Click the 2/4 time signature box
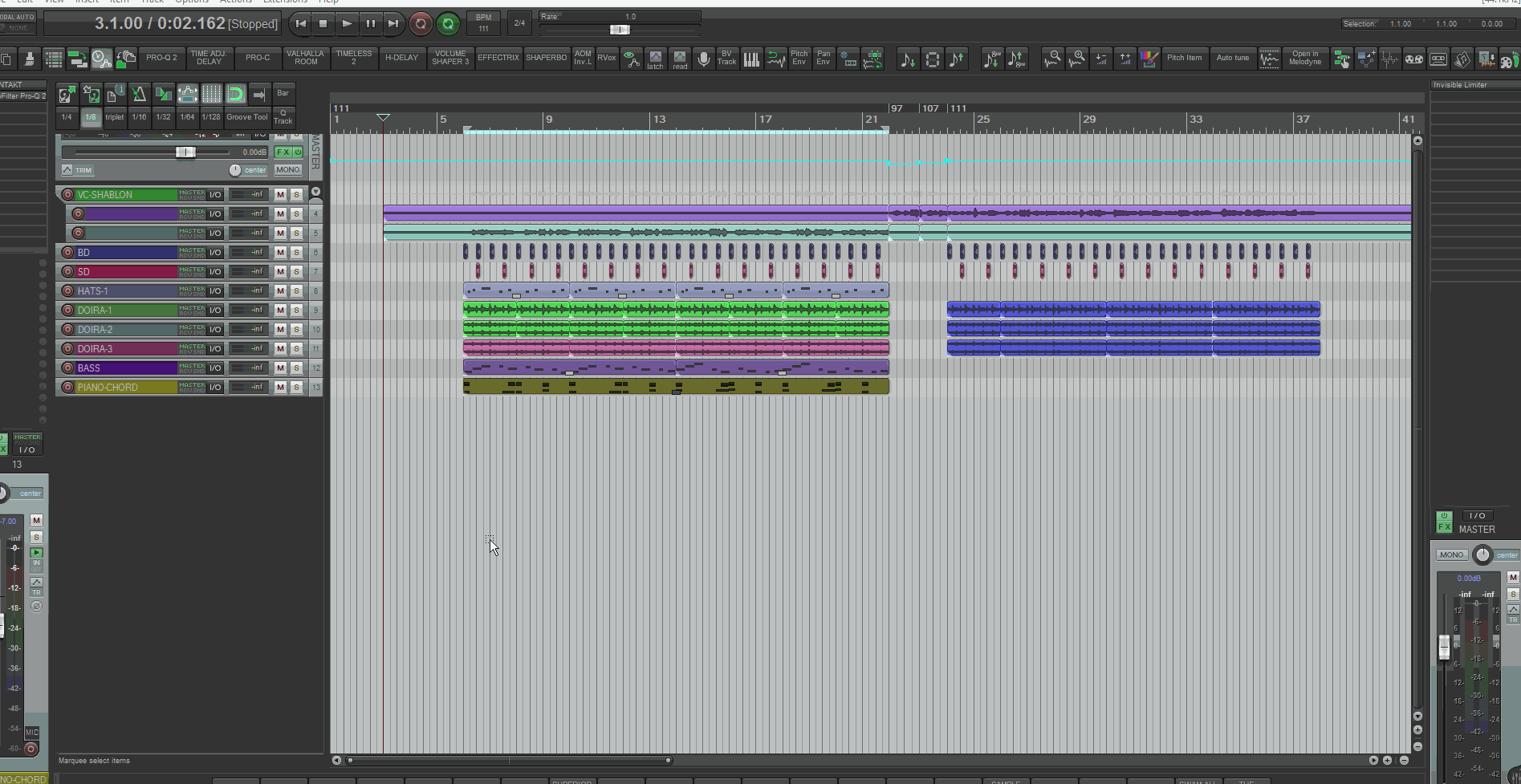The image size is (1521, 784). [x=519, y=23]
